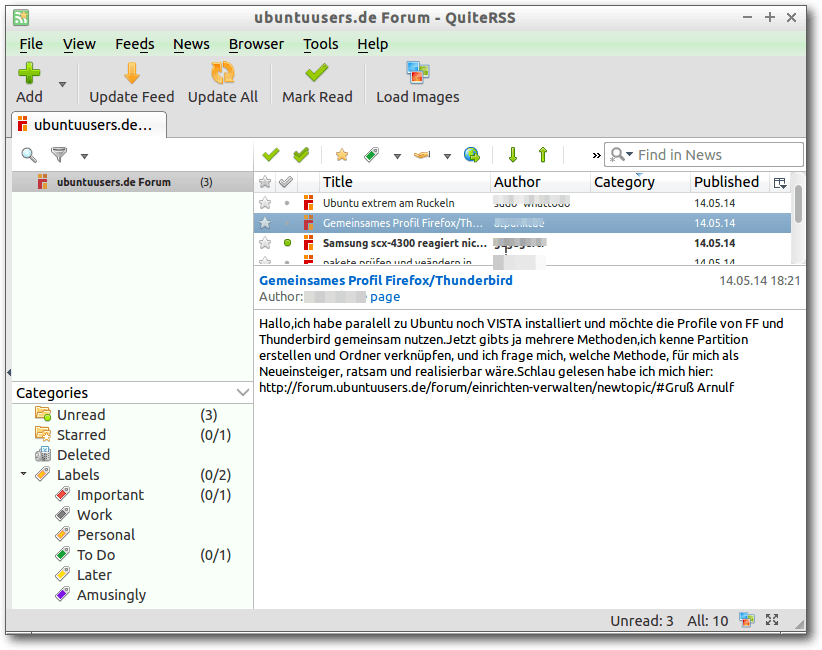Open the label tag dropdown arrow

[397, 156]
